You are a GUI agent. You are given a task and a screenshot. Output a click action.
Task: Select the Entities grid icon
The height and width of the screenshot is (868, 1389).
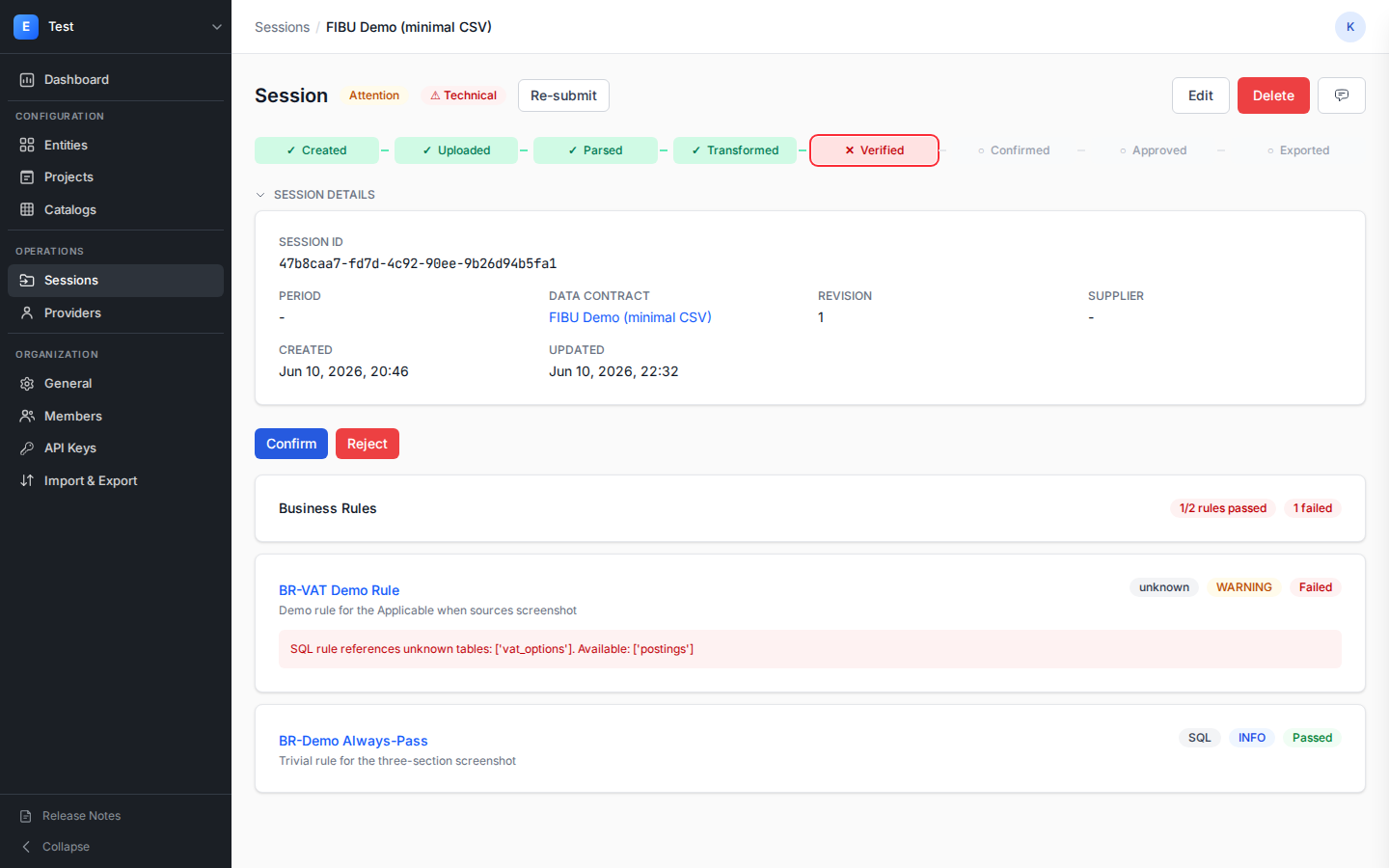tap(27, 145)
